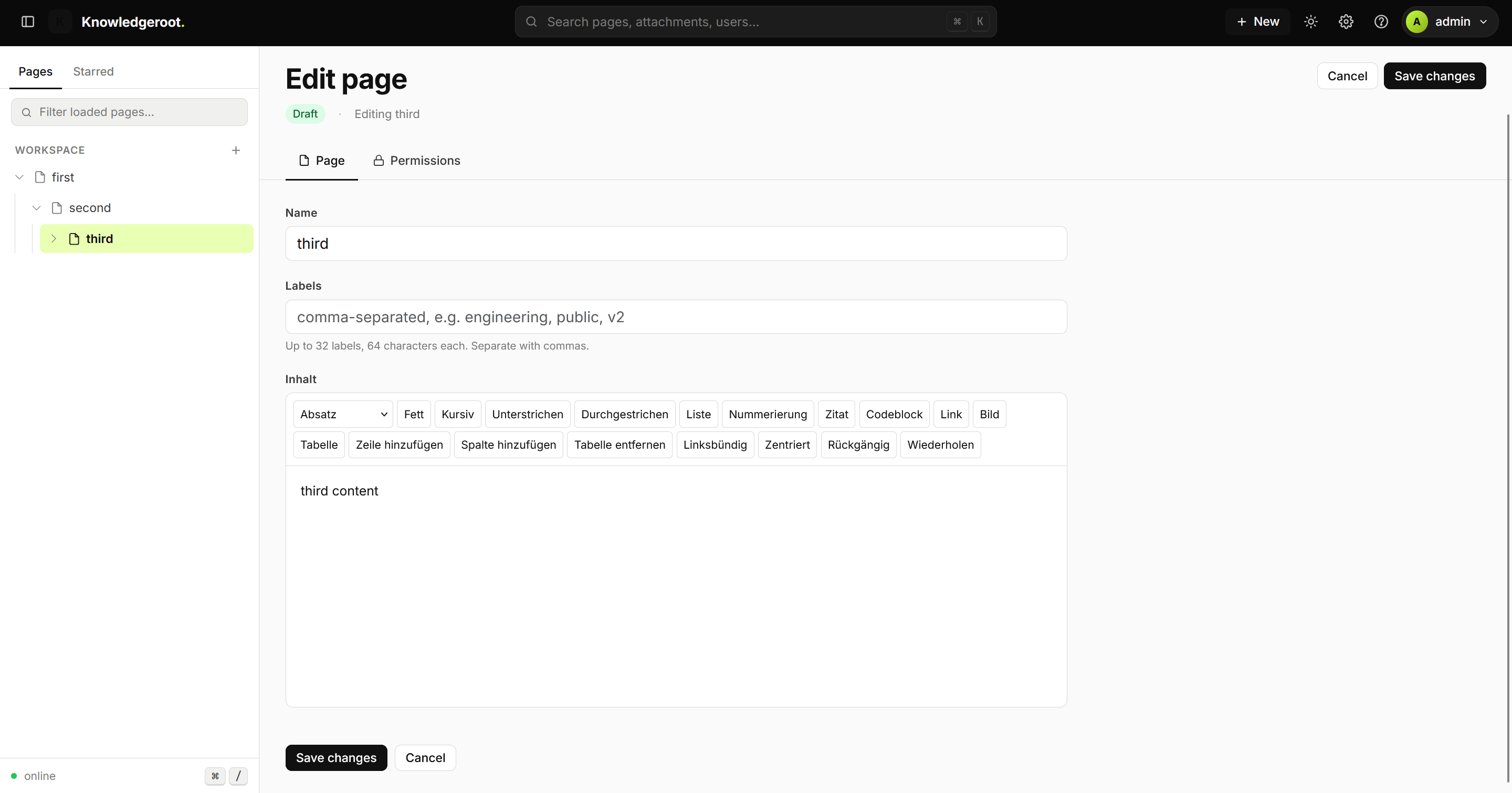Switch theme with the sun icon
This screenshot has height=793, width=1512.
click(1311, 22)
